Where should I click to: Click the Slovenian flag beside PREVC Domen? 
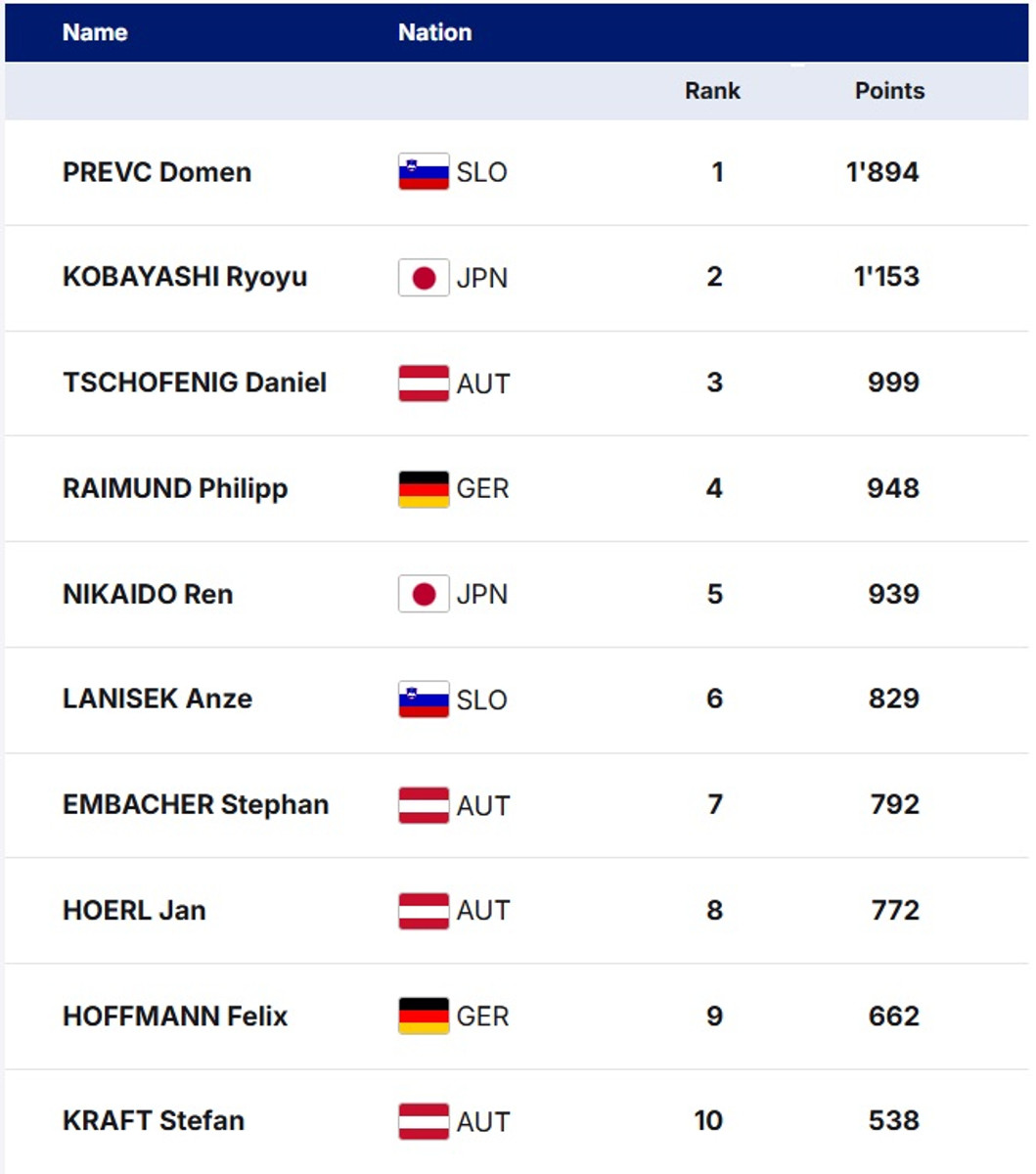point(424,172)
